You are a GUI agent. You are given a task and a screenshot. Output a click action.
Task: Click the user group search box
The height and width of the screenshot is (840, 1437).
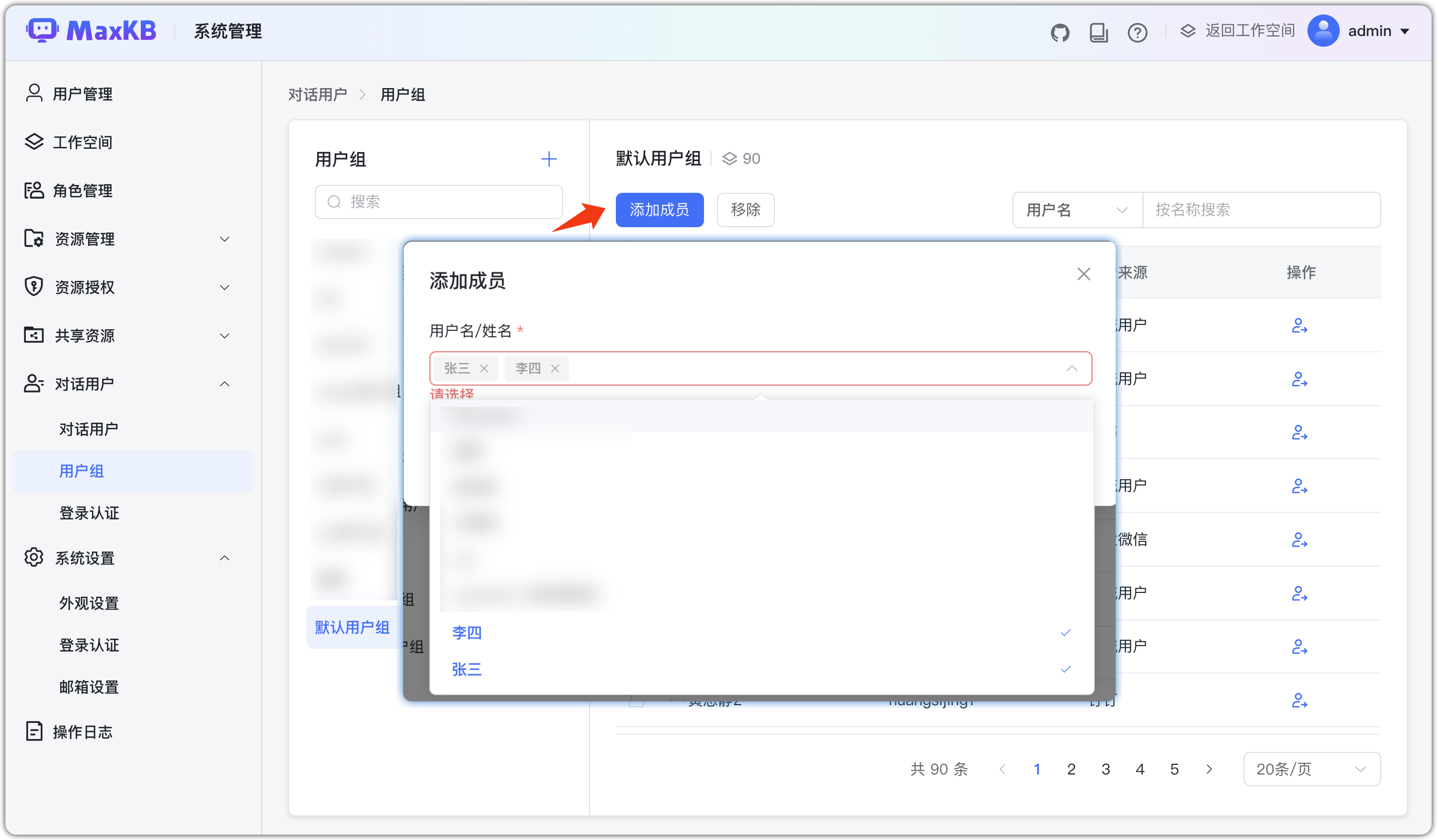click(439, 202)
